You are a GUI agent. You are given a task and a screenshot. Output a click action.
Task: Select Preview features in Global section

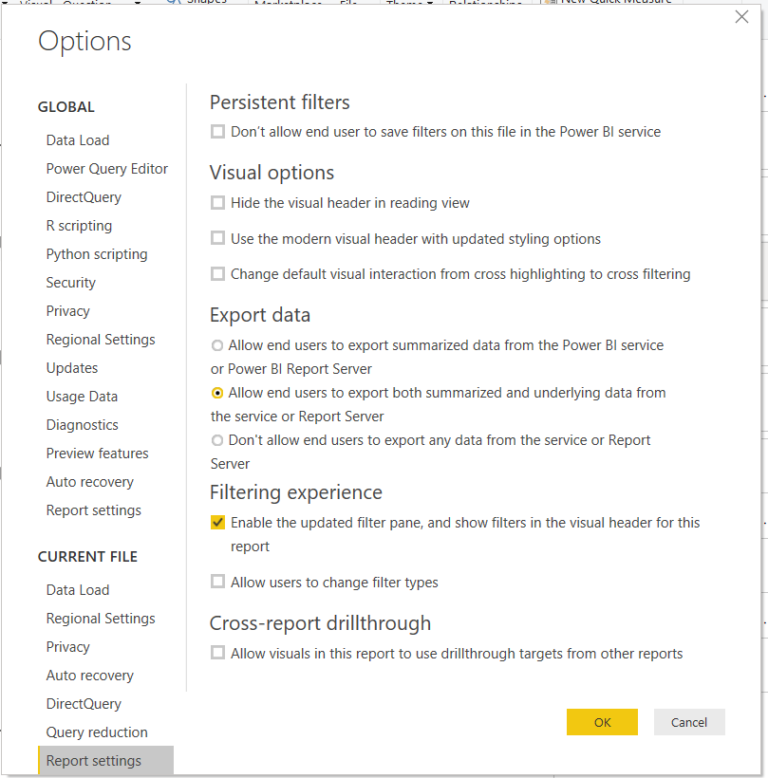click(x=97, y=453)
